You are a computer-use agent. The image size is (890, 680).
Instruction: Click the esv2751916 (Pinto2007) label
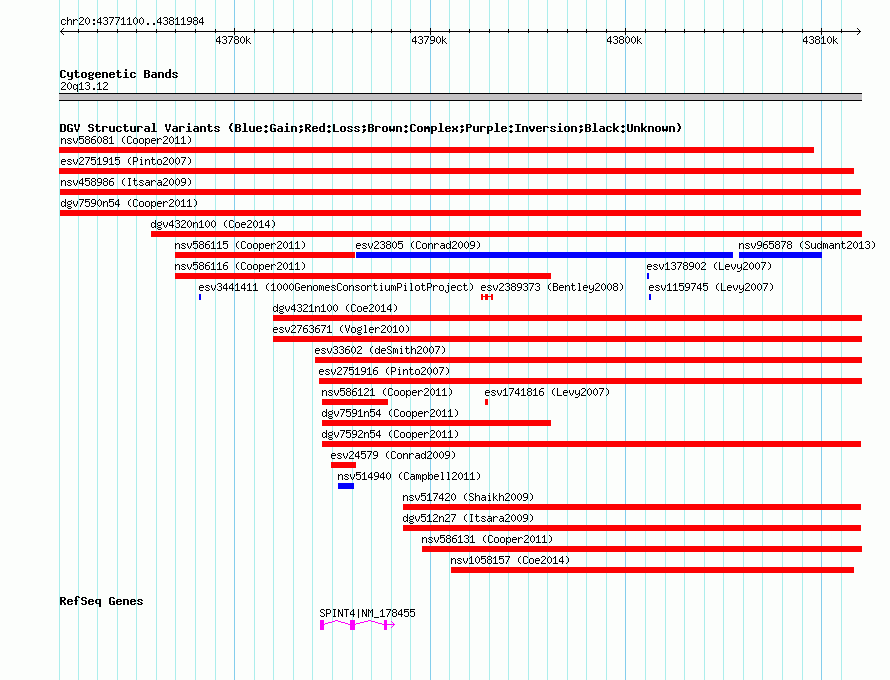(384, 371)
